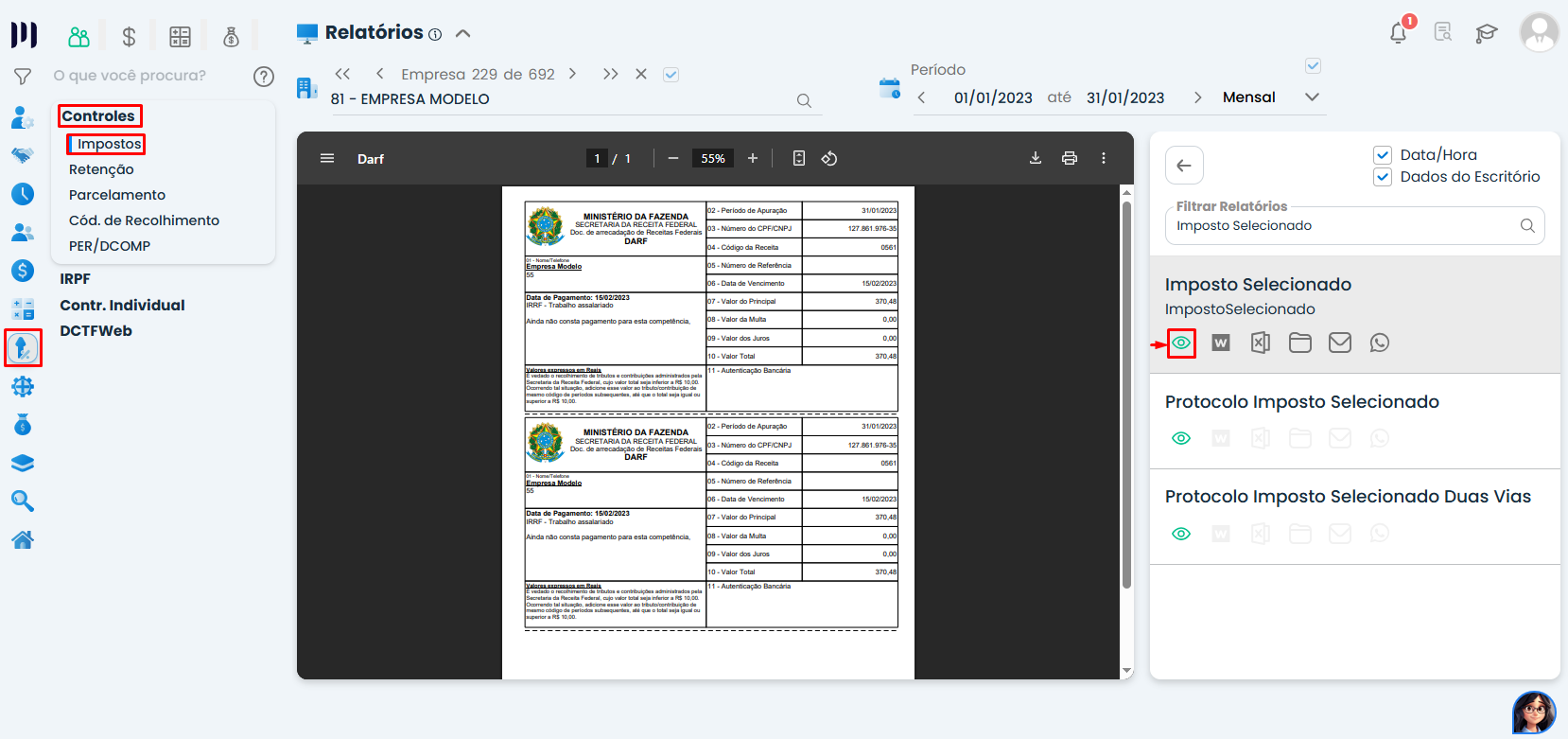Share Imposto Selecionado via WhatsApp
This screenshot has height=739, width=1568.
[x=1380, y=343]
